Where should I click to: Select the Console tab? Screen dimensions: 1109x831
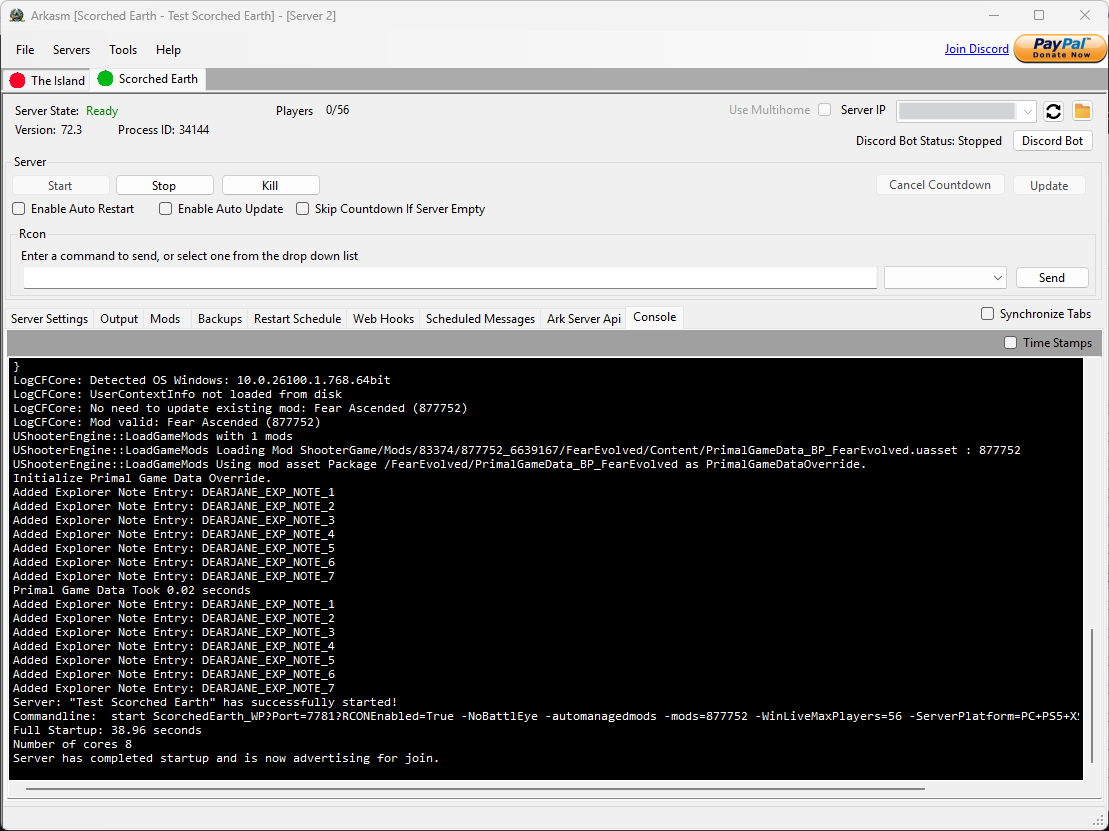655,317
